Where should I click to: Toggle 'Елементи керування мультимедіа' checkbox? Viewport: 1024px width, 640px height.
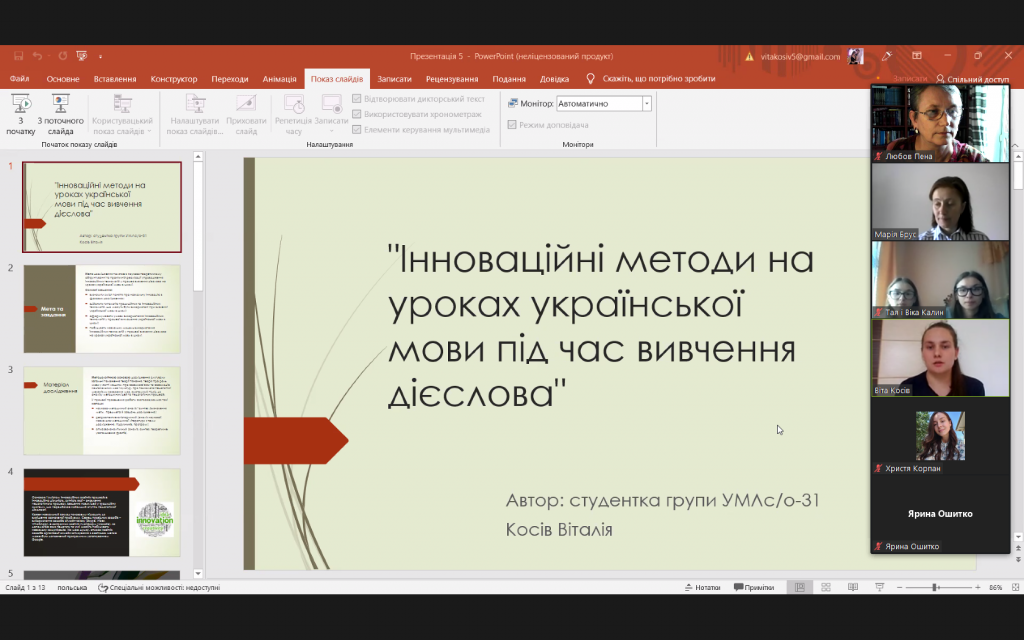pyautogui.click(x=357, y=129)
